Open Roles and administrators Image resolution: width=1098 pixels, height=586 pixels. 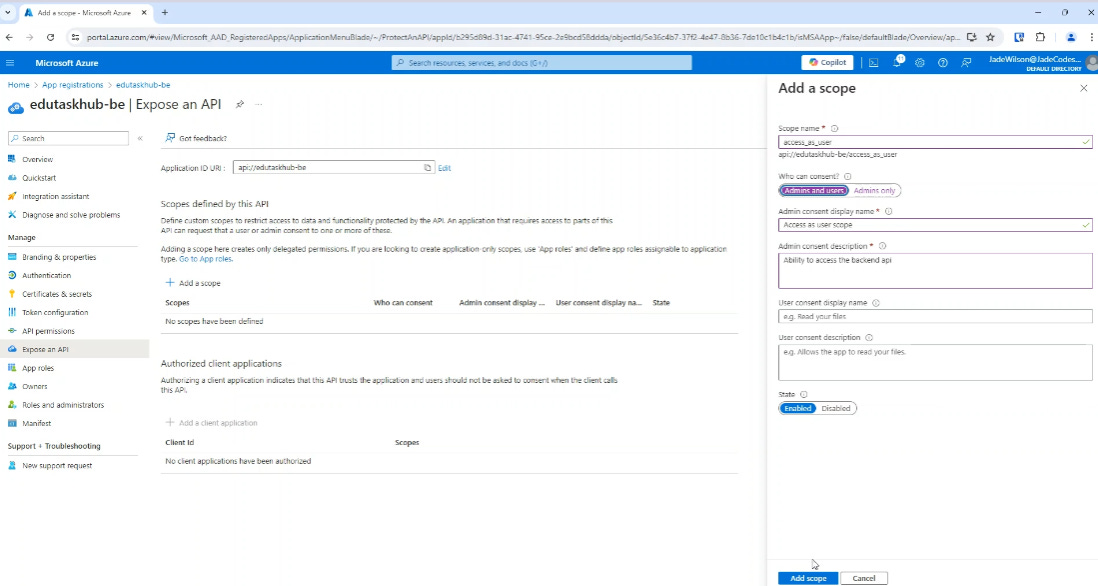(x=63, y=405)
